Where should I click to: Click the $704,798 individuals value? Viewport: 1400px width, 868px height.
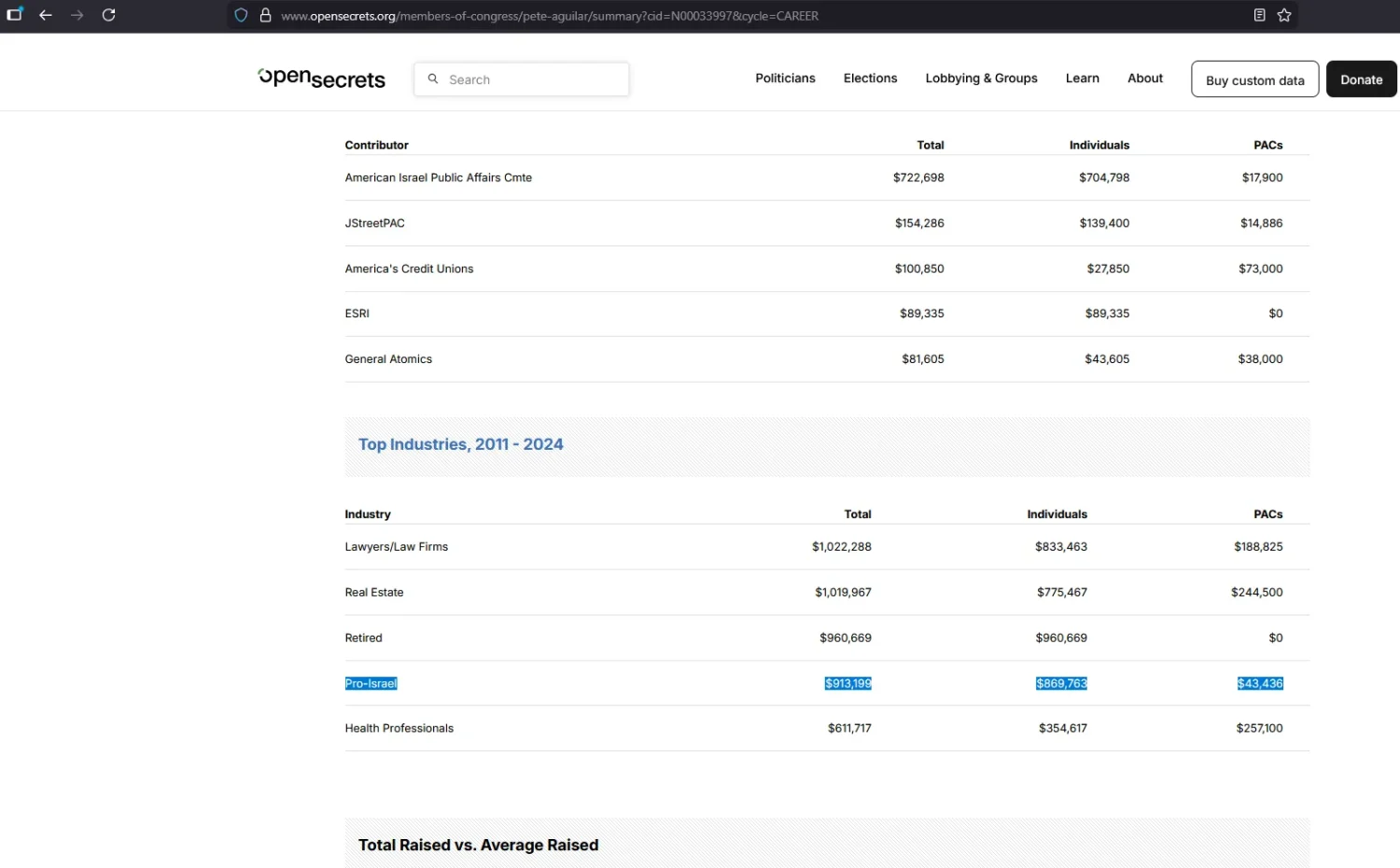coord(1104,177)
